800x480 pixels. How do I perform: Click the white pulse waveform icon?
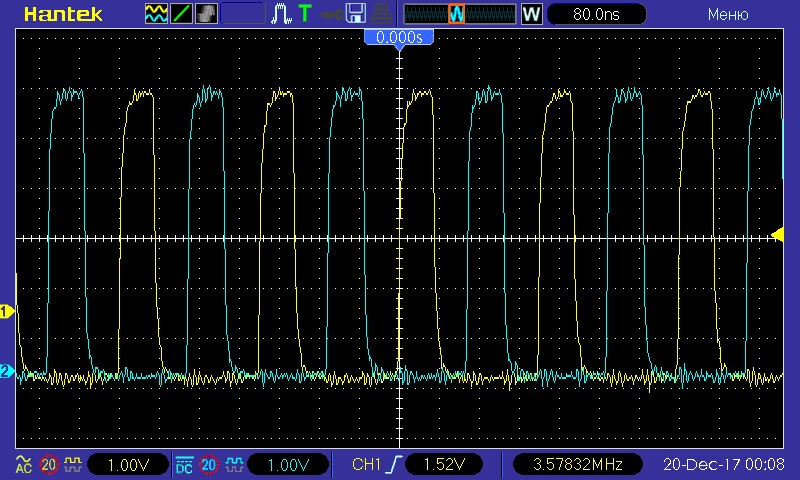[x=281, y=14]
